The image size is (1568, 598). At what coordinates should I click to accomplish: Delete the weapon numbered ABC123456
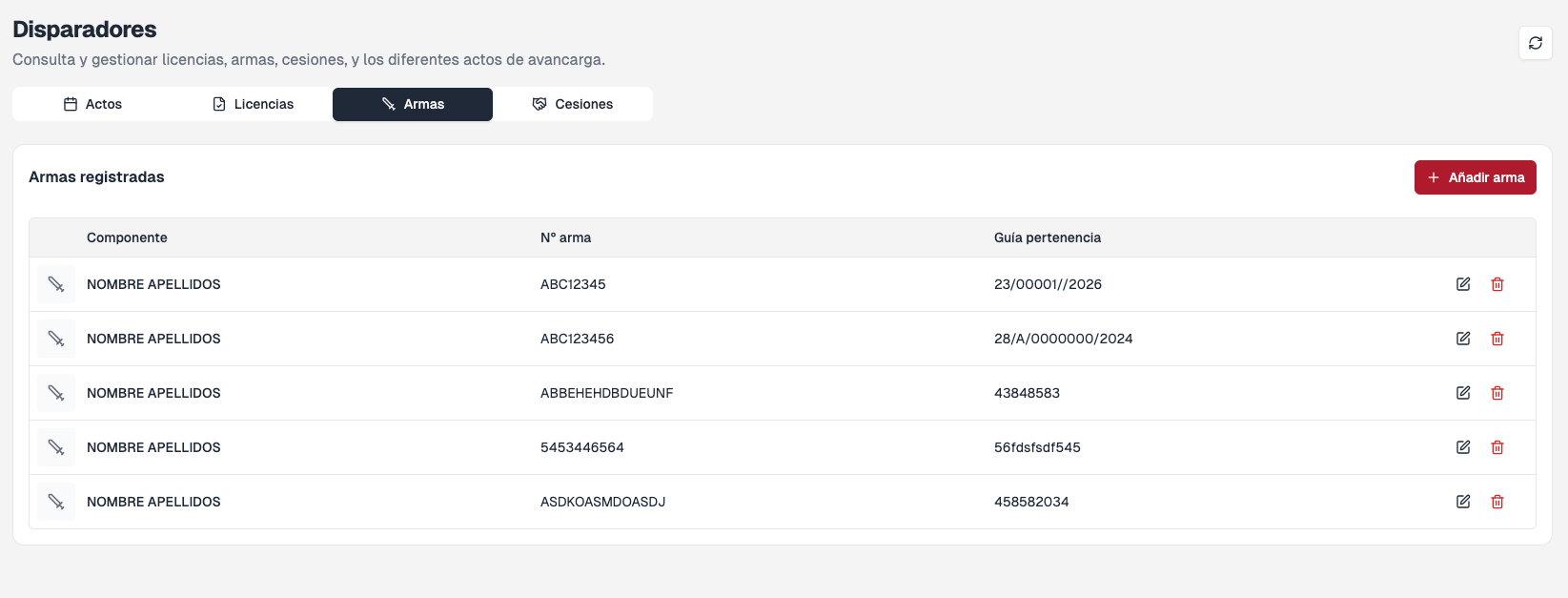[1497, 339]
